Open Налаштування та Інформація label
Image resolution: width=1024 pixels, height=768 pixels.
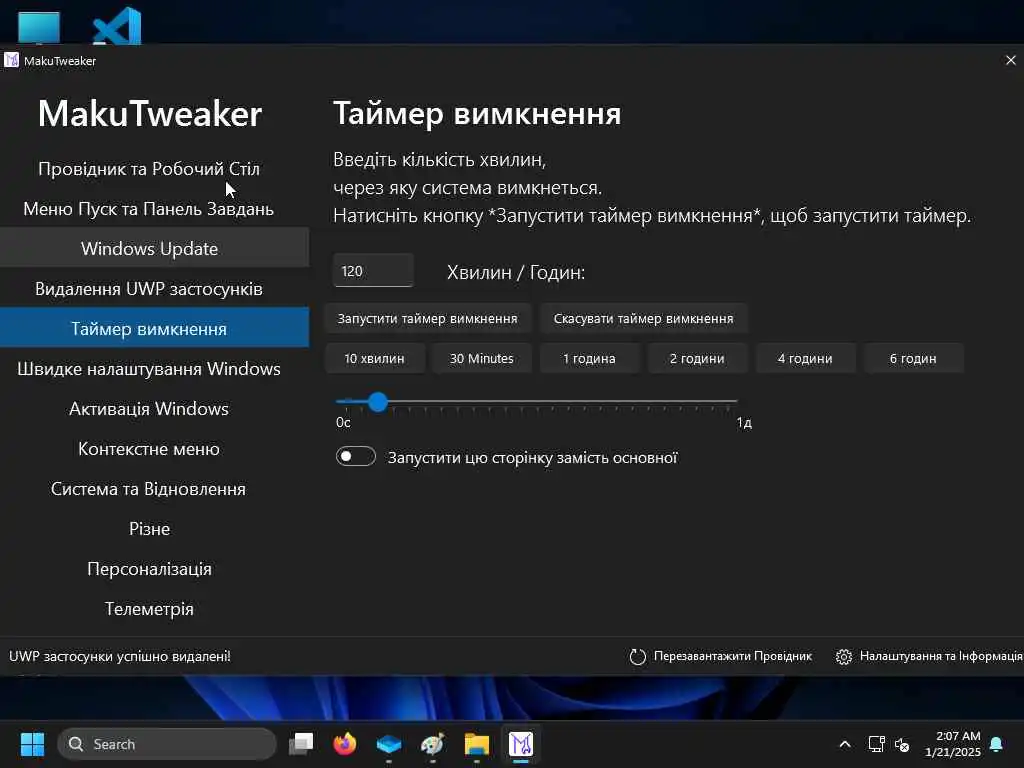[941, 656]
